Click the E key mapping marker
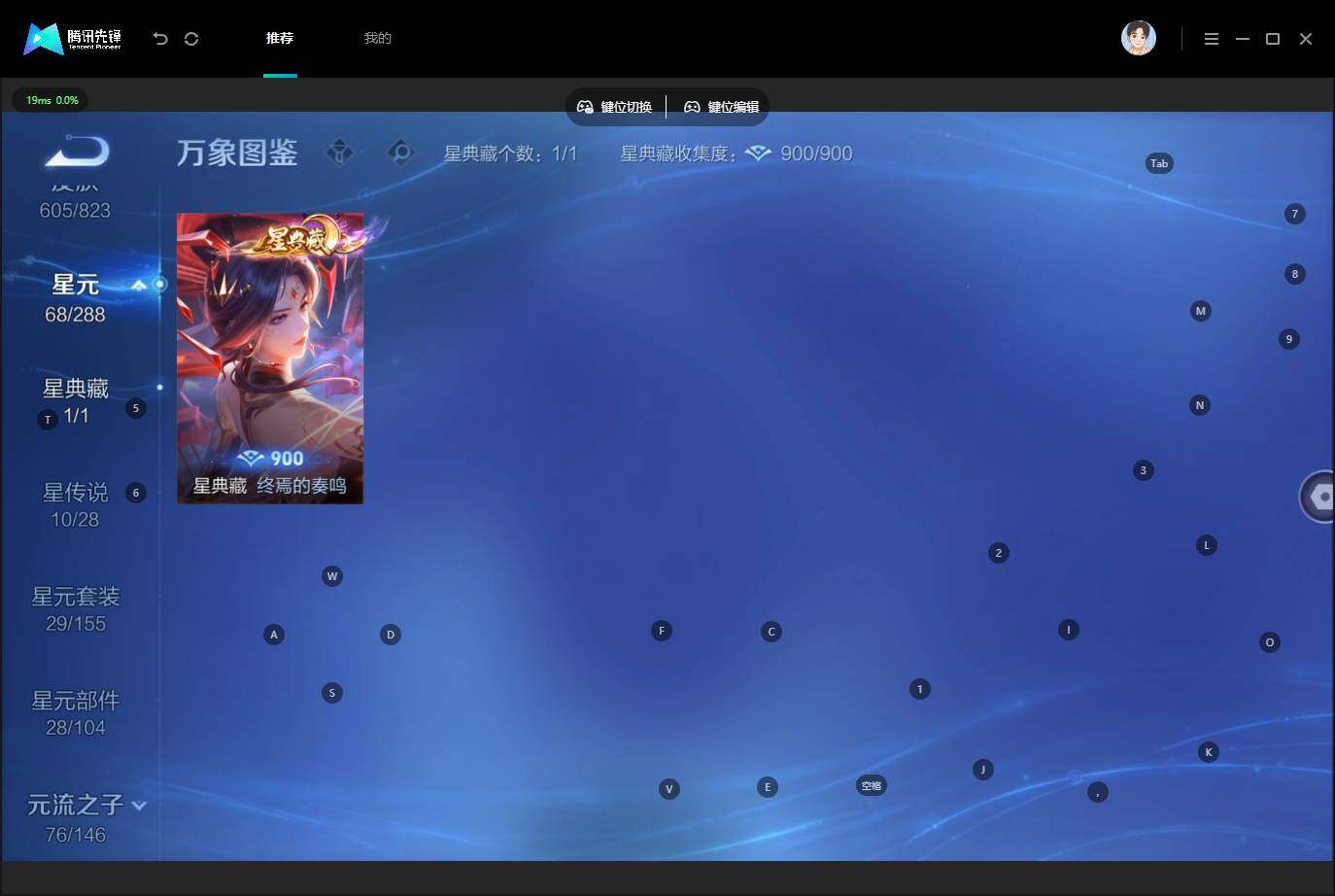1335x896 pixels. point(768,787)
